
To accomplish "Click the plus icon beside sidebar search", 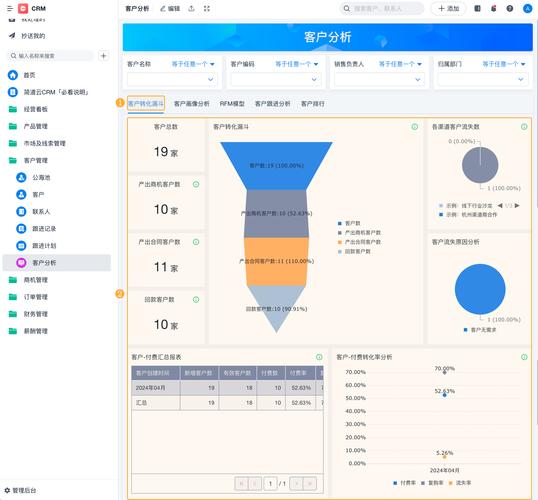I will (x=104, y=56).
